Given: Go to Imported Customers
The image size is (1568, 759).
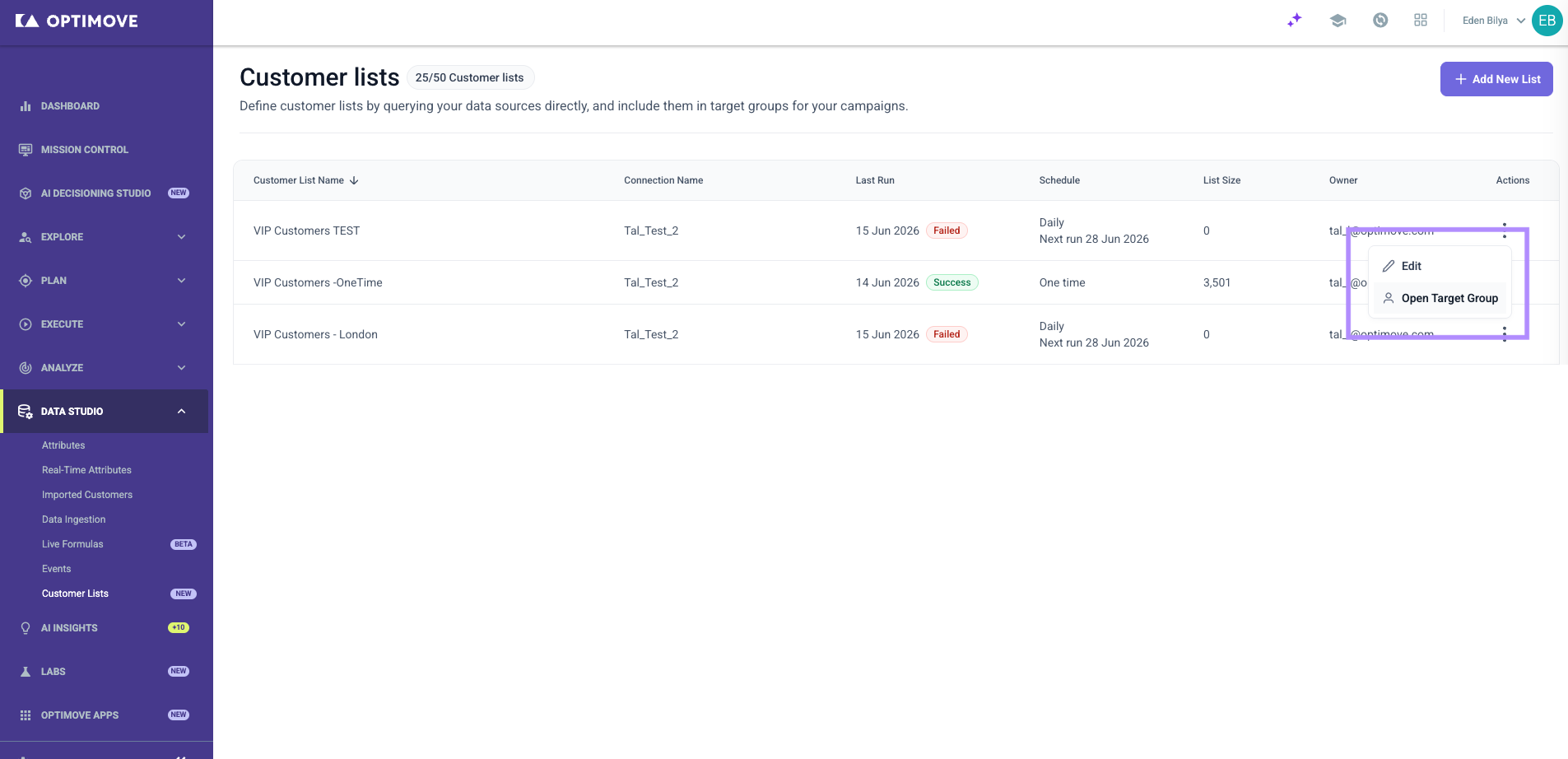Looking at the screenshot, I should [87, 495].
